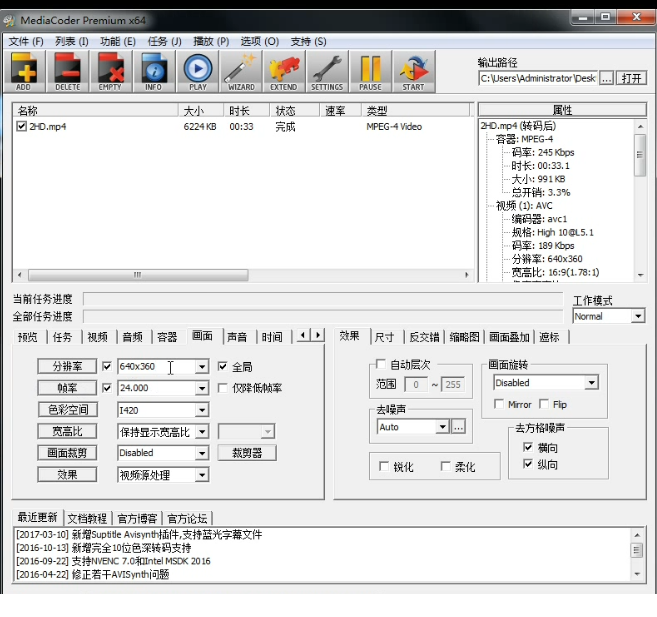Click the 名称 column header
Screen dimensions: 657x617
pyautogui.click(x=96, y=111)
